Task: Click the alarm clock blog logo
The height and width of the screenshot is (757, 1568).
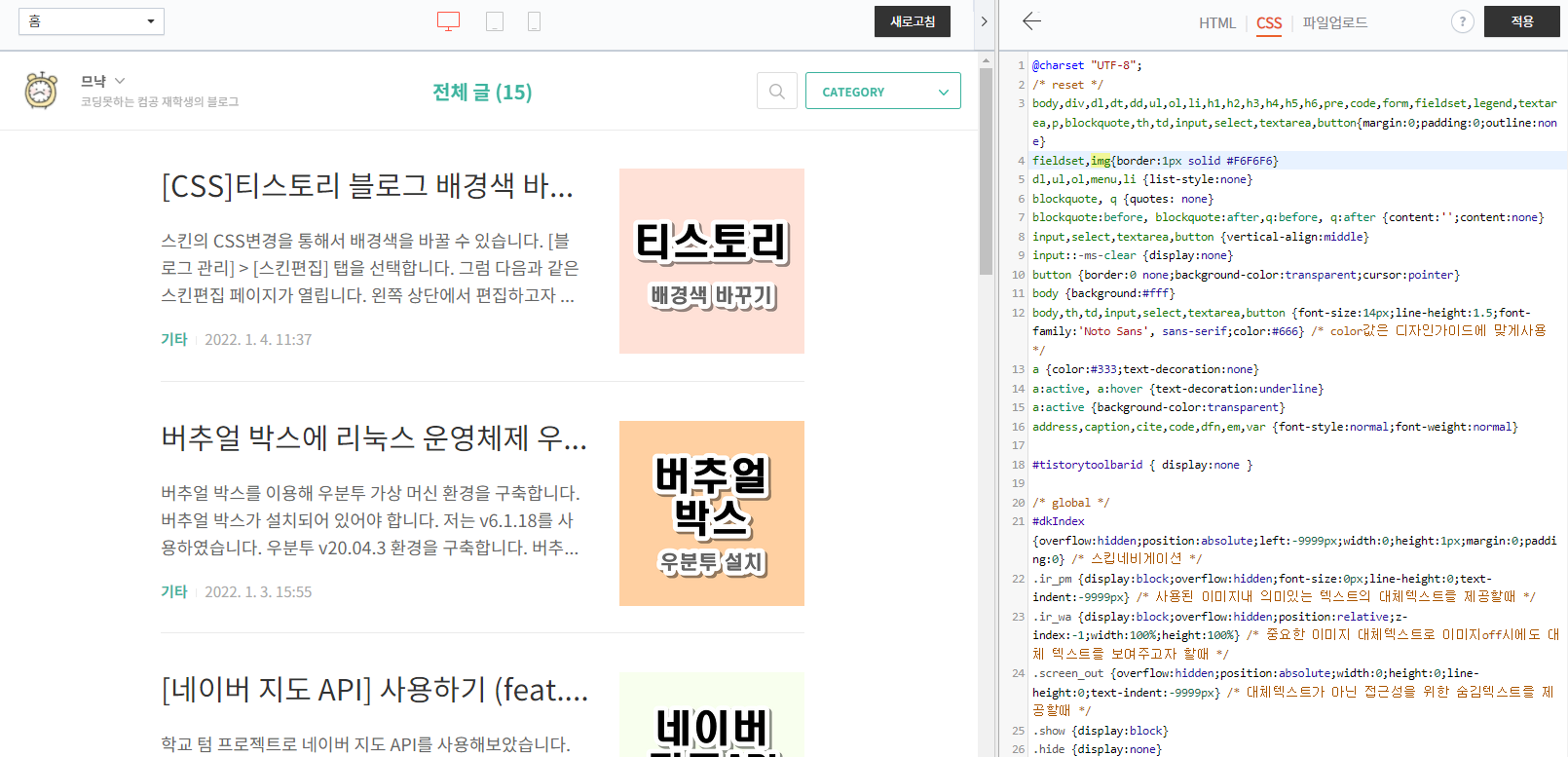Action: (x=41, y=91)
